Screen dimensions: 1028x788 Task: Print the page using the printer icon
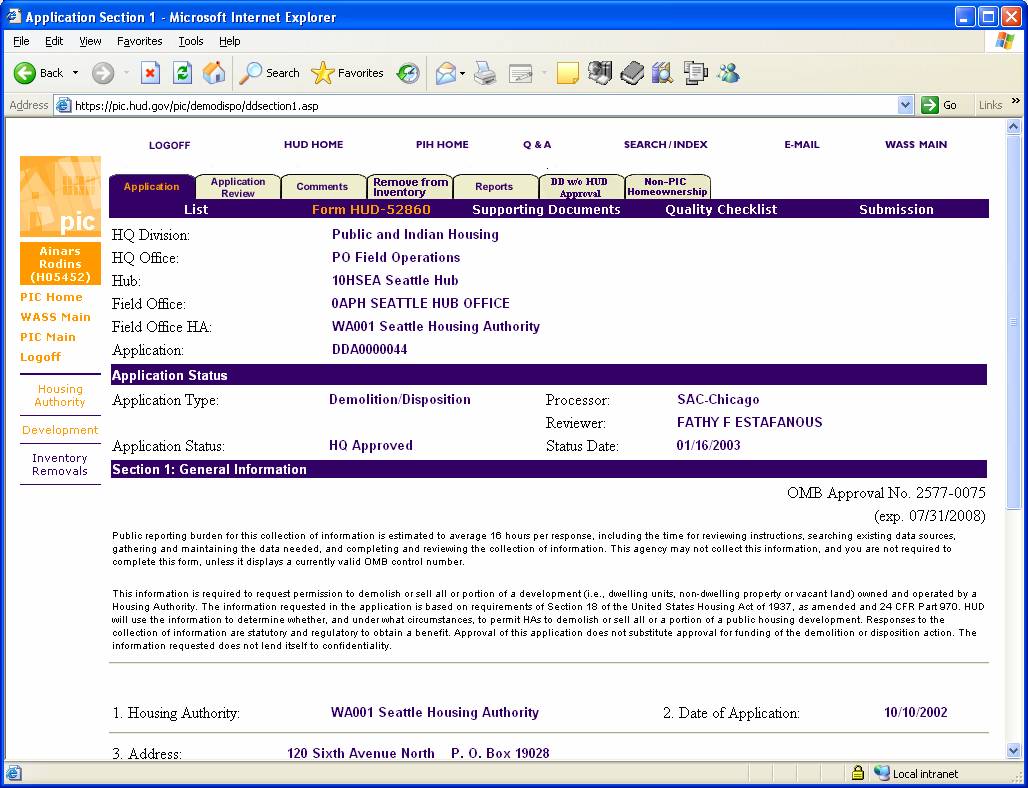click(x=485, y=73)
